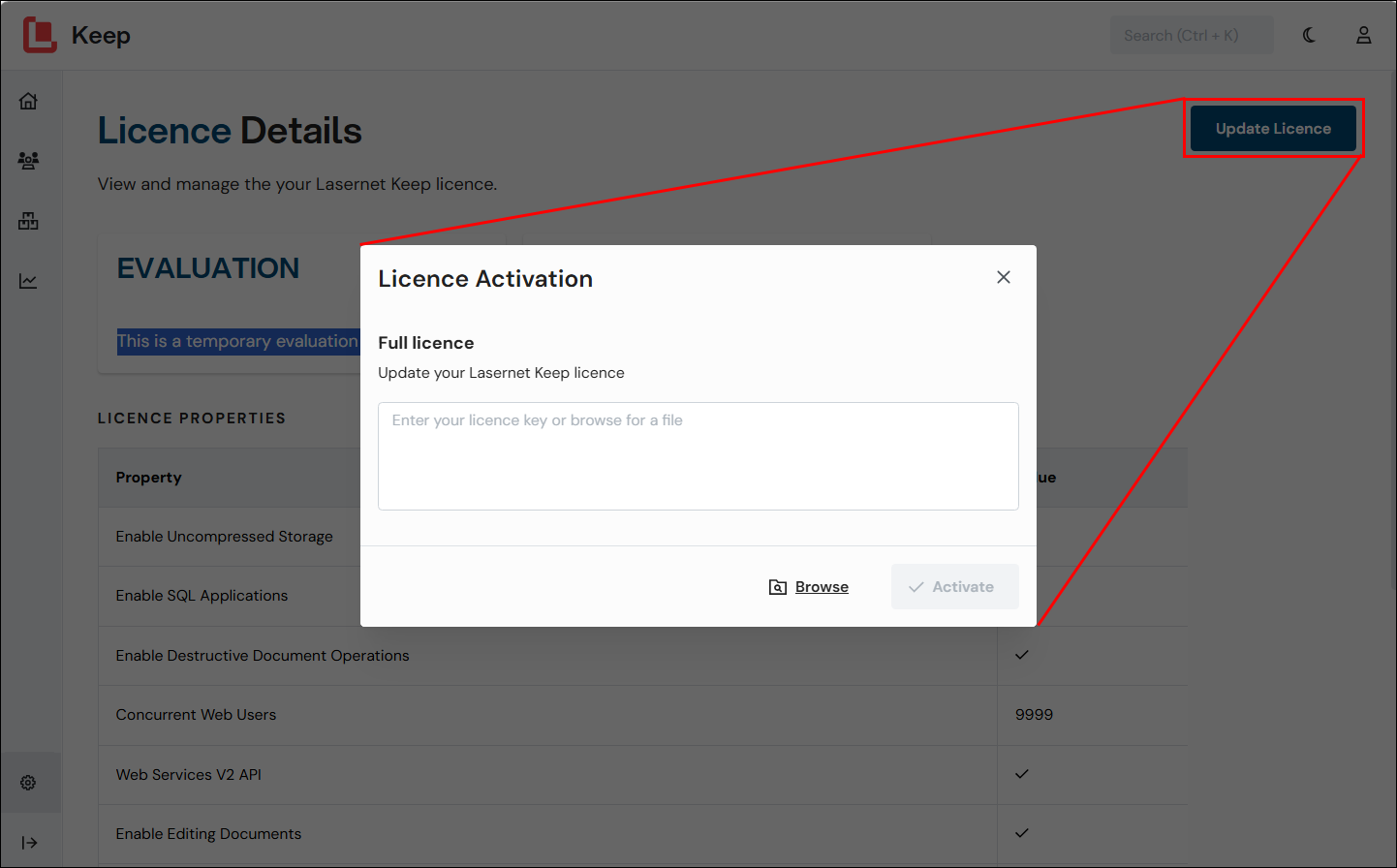The image size is (1397, 868).
Task: Click the Keep logo icon
Action: 40,35
